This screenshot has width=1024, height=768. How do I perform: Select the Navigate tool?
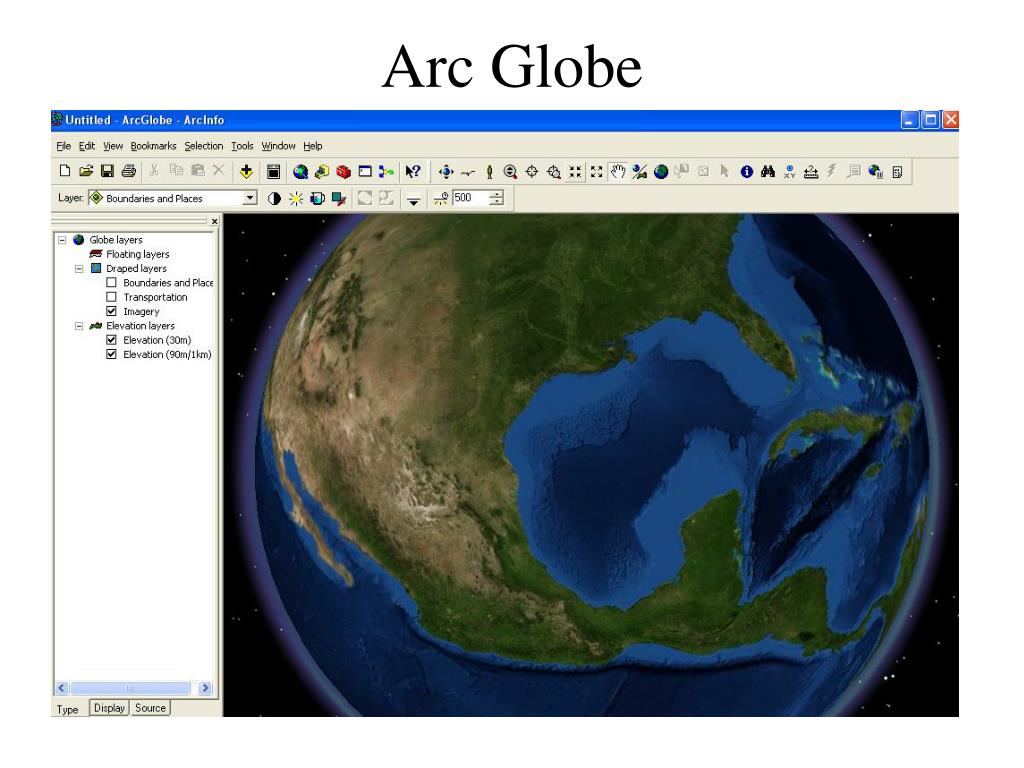[446, 172]
